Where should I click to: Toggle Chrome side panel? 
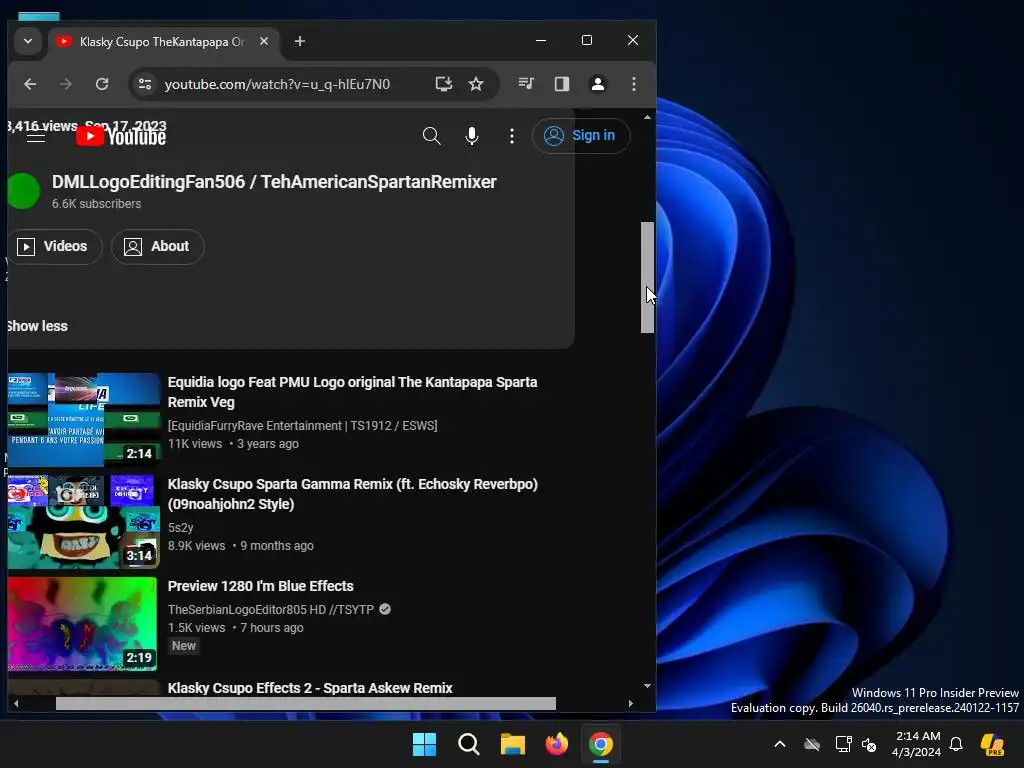[x=562, y=84]
